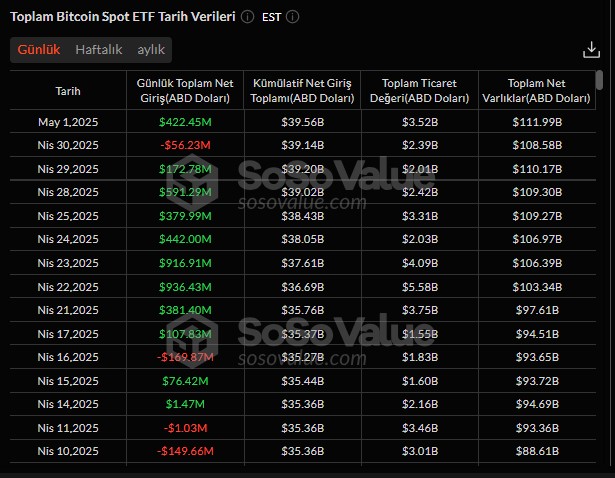The width and height of the screenshot is (615, 478).
Task: Click the Günlük Toplam Net Giriş header
Action: (x=185, y=91)
